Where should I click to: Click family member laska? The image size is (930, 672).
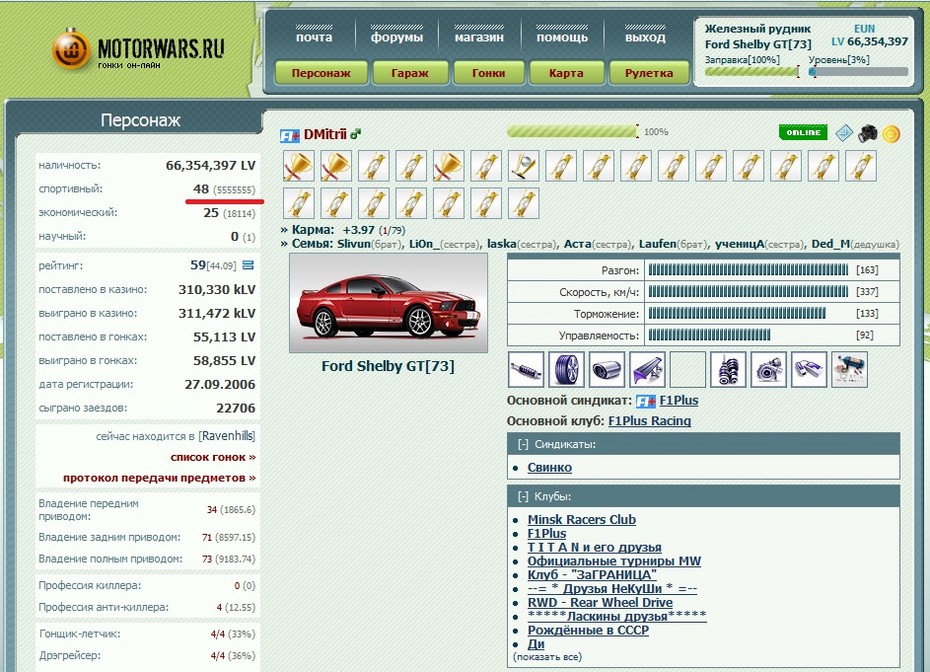(502, 244)
